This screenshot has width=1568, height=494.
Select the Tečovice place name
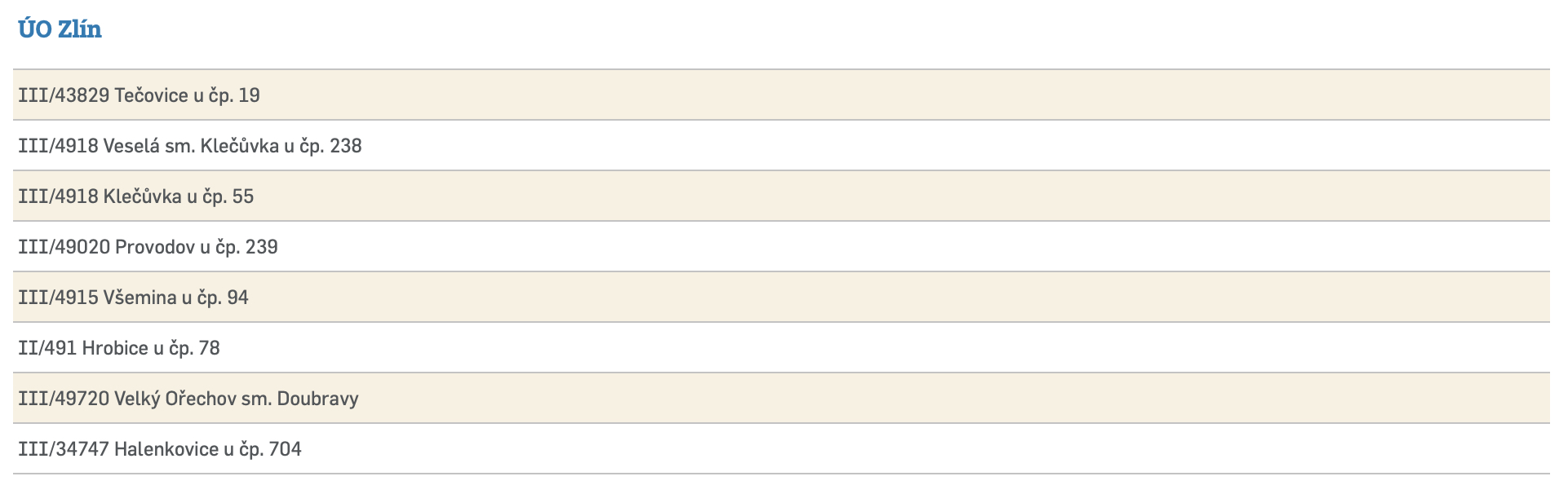151,95
